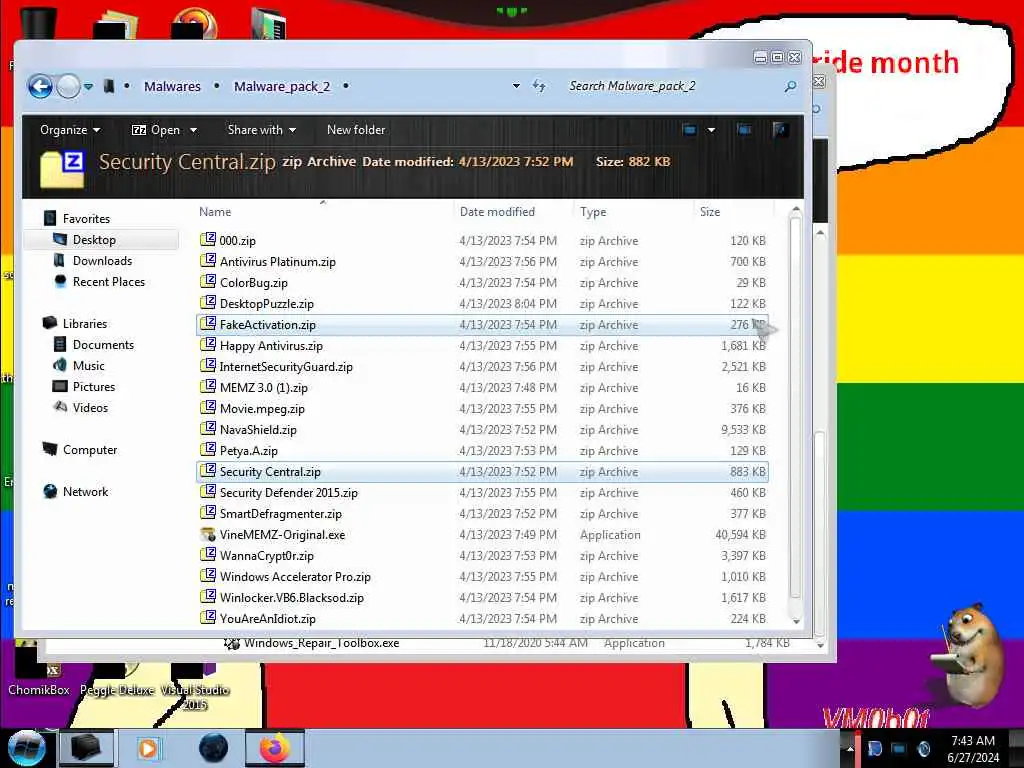Image resolution: width=1024 pixels, height=768 pixels.
Task: Select Libraries in navigation pane
Action: [x=85, y=323]
